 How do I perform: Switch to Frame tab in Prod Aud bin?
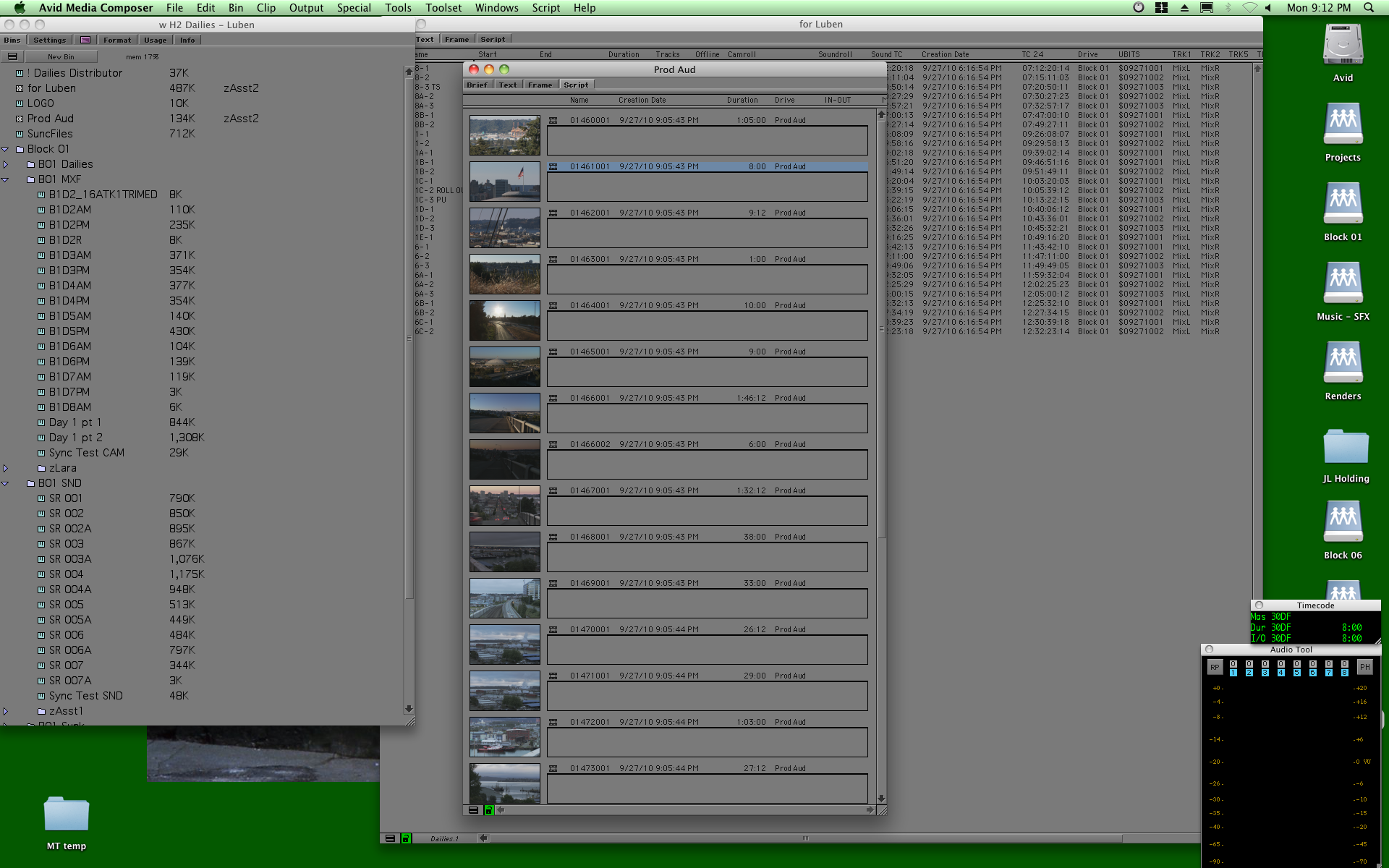click(540, 85)
